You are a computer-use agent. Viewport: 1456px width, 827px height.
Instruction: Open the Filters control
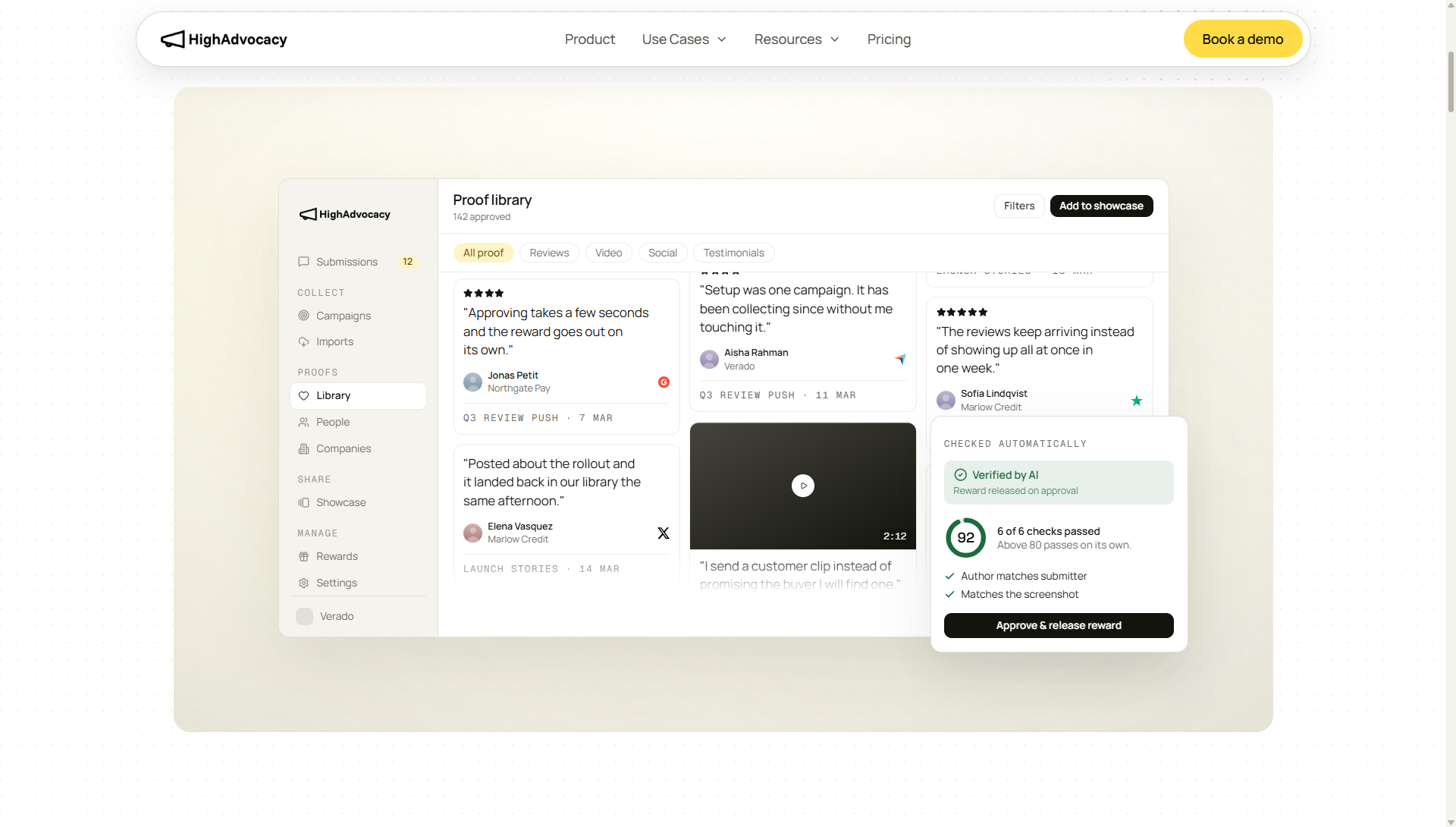[1019, 206]
